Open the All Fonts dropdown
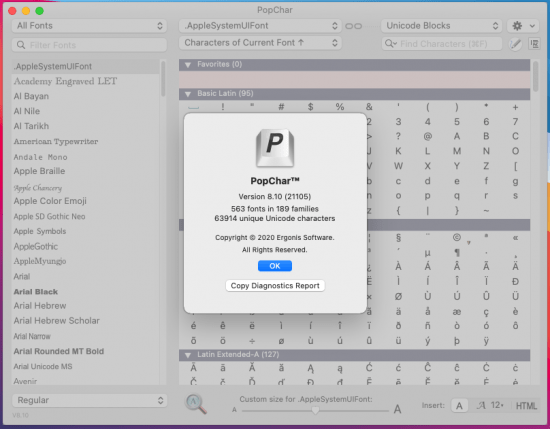The height and width of the screenshot is (429, 550). [89, 26]
